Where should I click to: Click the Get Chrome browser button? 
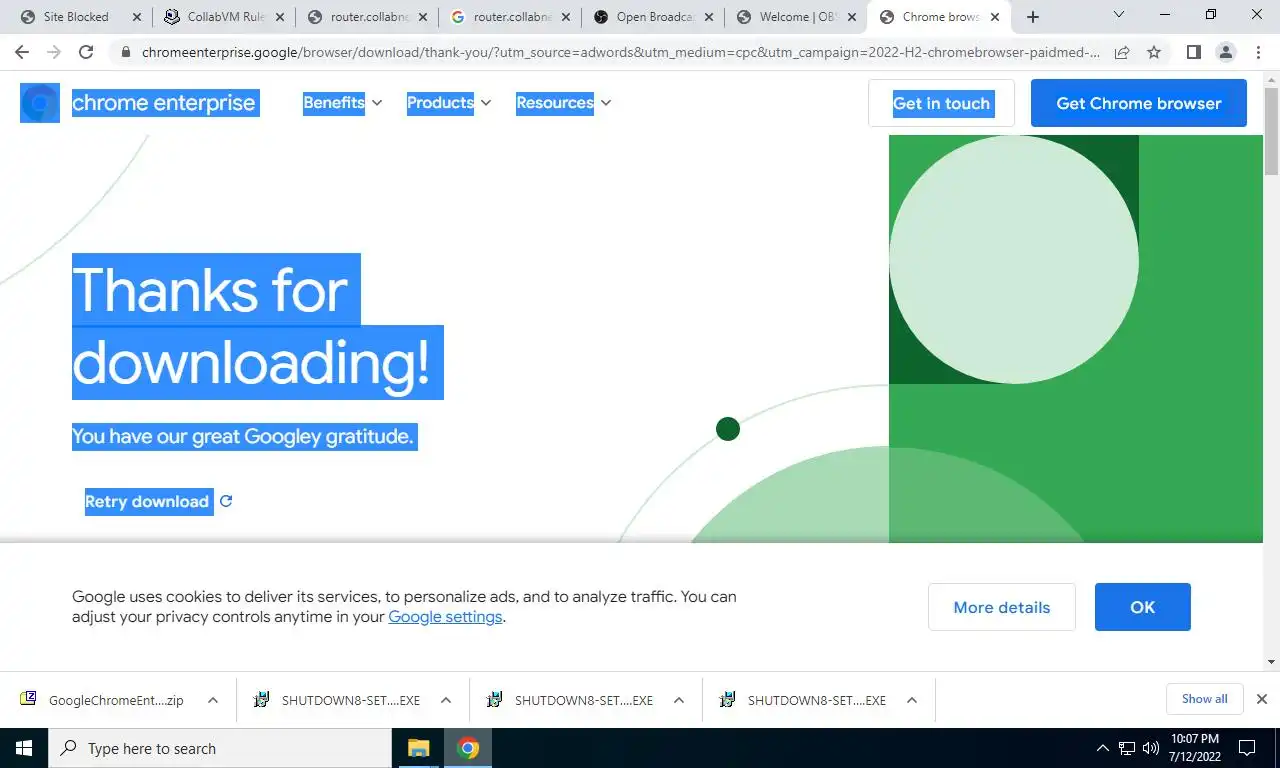click(1139, 103)
